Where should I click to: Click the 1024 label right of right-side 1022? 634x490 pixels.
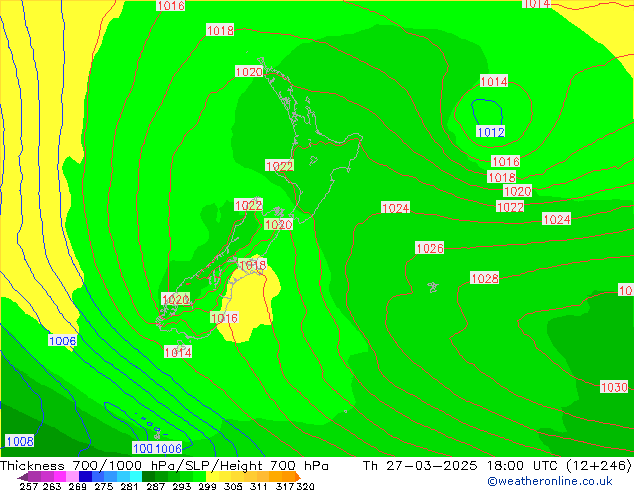(556, 219)
